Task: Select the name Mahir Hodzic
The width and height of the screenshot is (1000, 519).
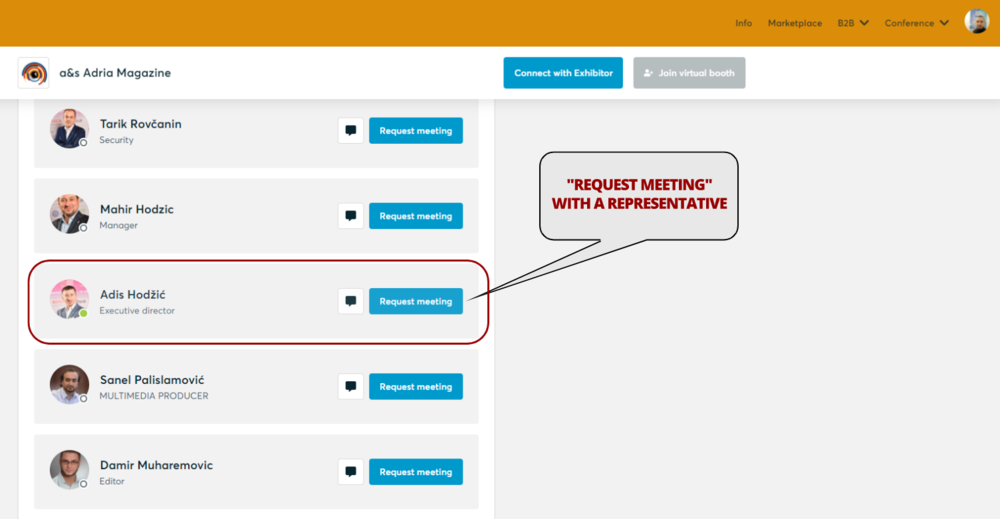Action: tap(136, 209)
